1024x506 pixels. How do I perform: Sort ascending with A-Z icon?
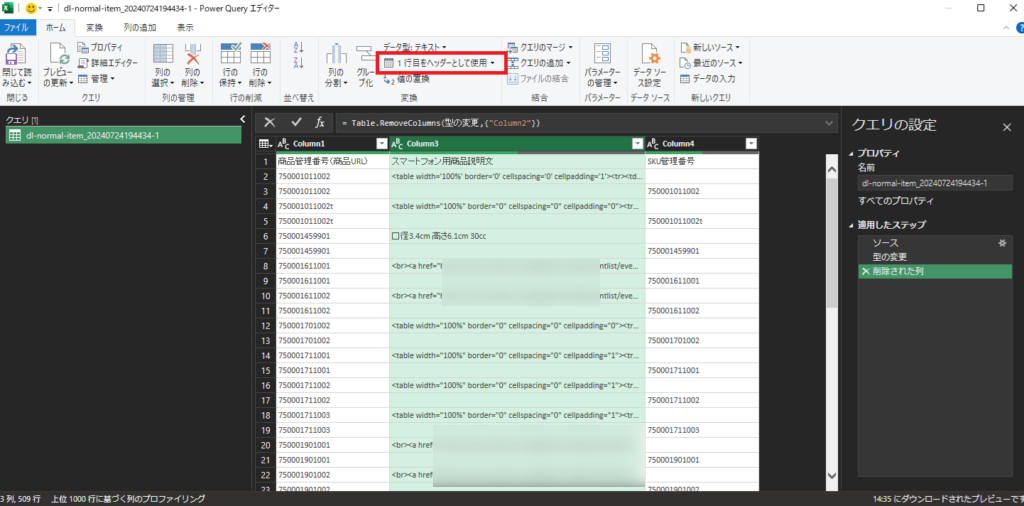(x=299, y=48)
